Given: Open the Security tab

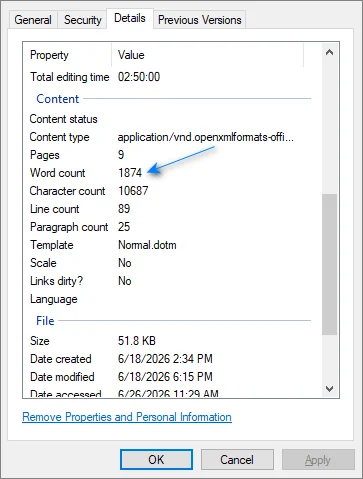Looking at the screenshot, I should click(82, 20).
